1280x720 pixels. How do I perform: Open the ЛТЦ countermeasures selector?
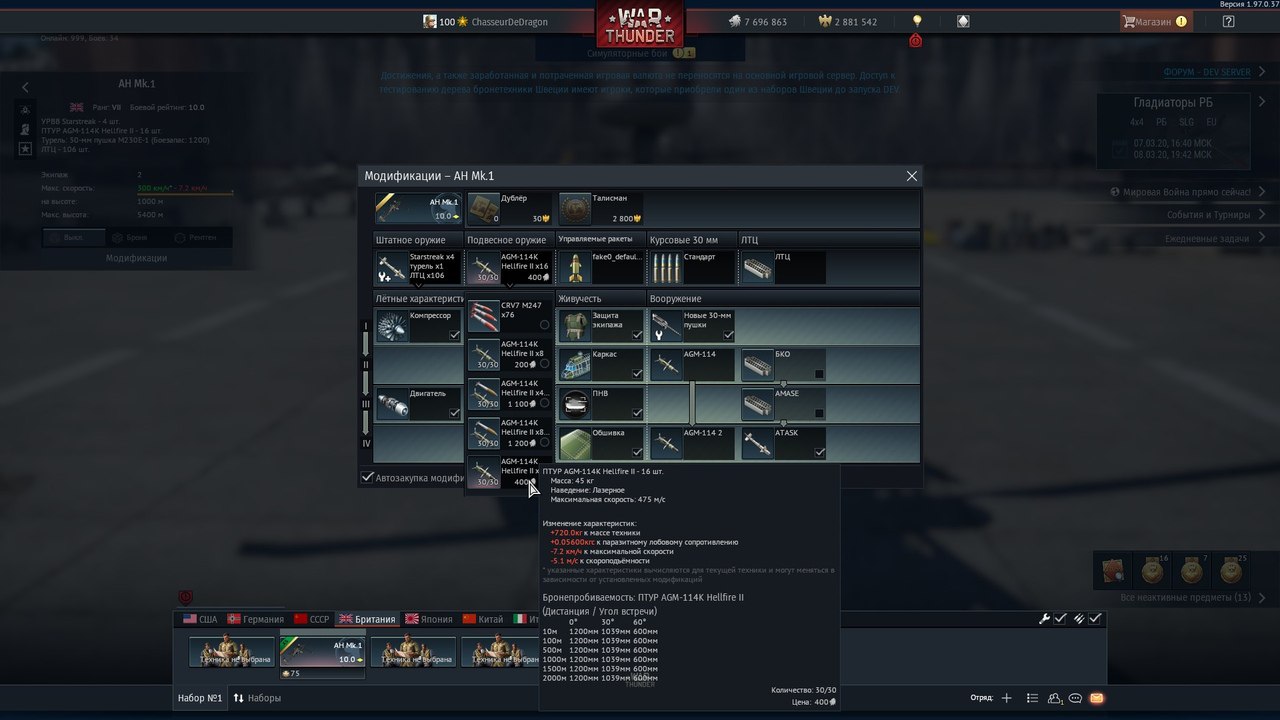click(783, 268)
